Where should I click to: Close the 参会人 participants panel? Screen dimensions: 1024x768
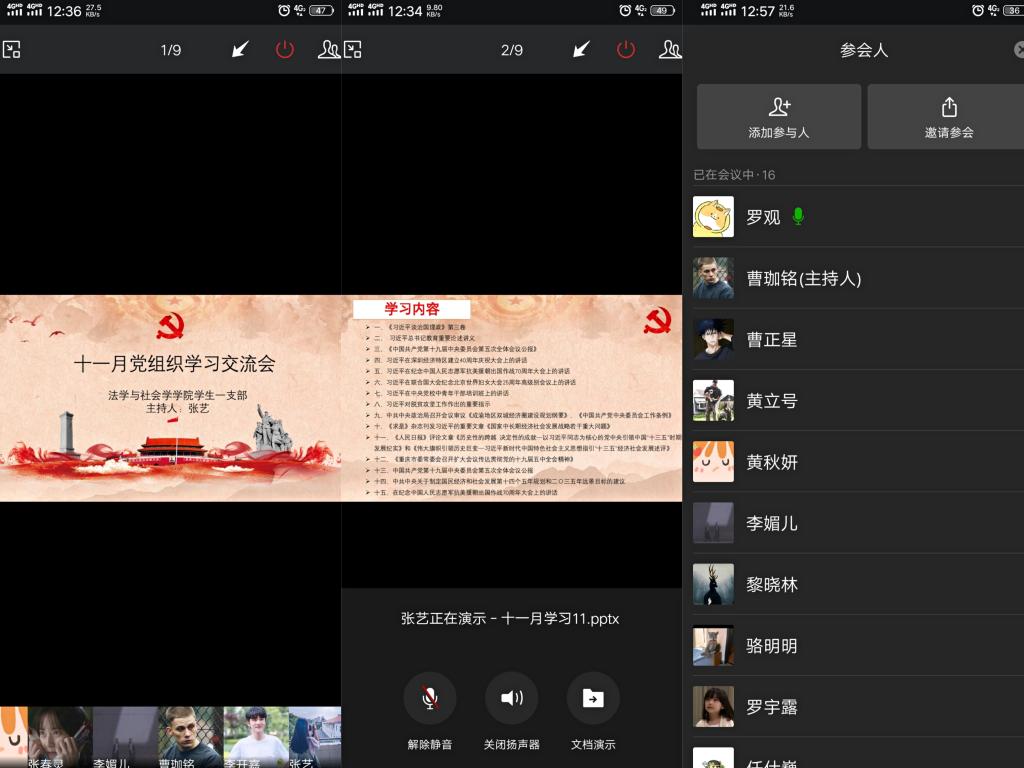pyautogui.click(x=1018, y=49)
